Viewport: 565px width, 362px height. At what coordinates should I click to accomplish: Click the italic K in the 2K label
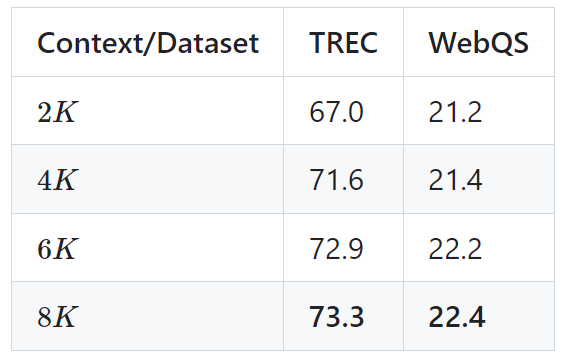(65, 112)
